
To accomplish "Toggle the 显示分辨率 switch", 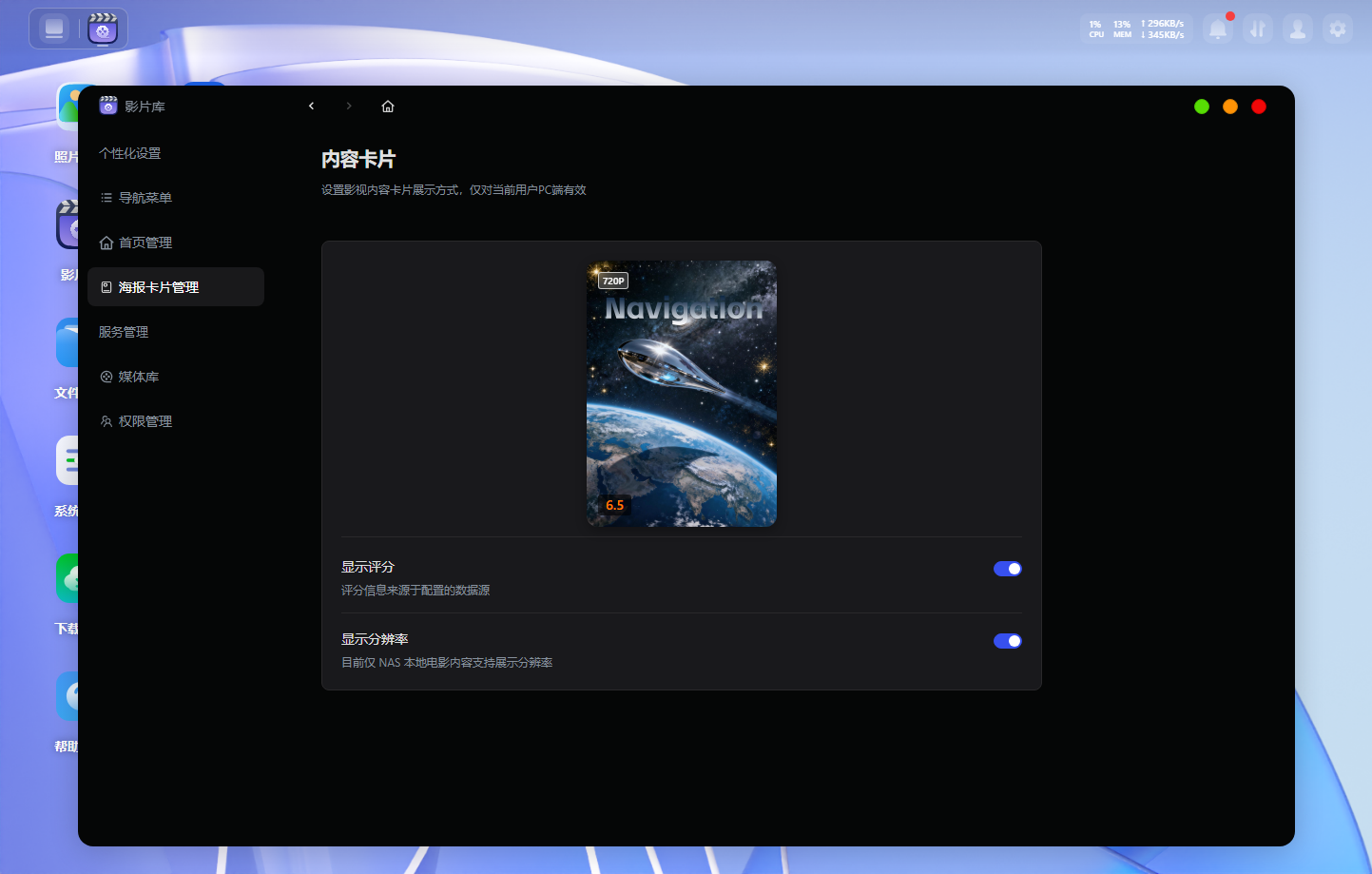I will 1008,641.
